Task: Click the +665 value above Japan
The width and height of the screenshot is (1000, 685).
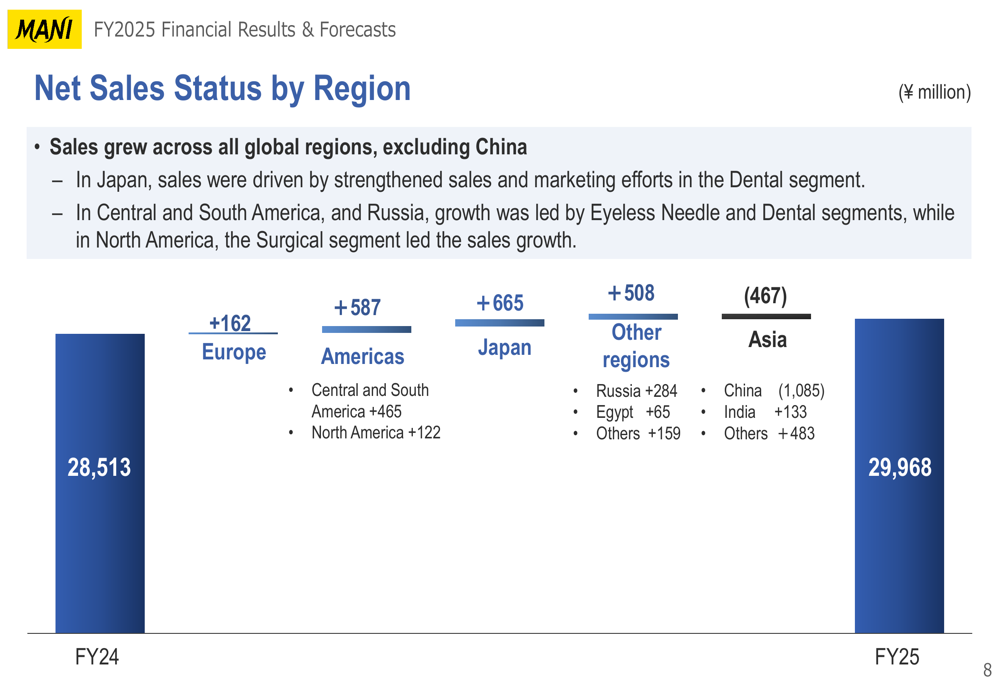Action: click(x=500, y=303)
